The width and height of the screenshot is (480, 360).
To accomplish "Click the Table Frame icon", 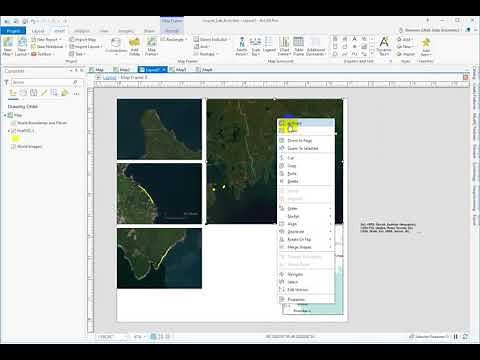I will (299, 46).
